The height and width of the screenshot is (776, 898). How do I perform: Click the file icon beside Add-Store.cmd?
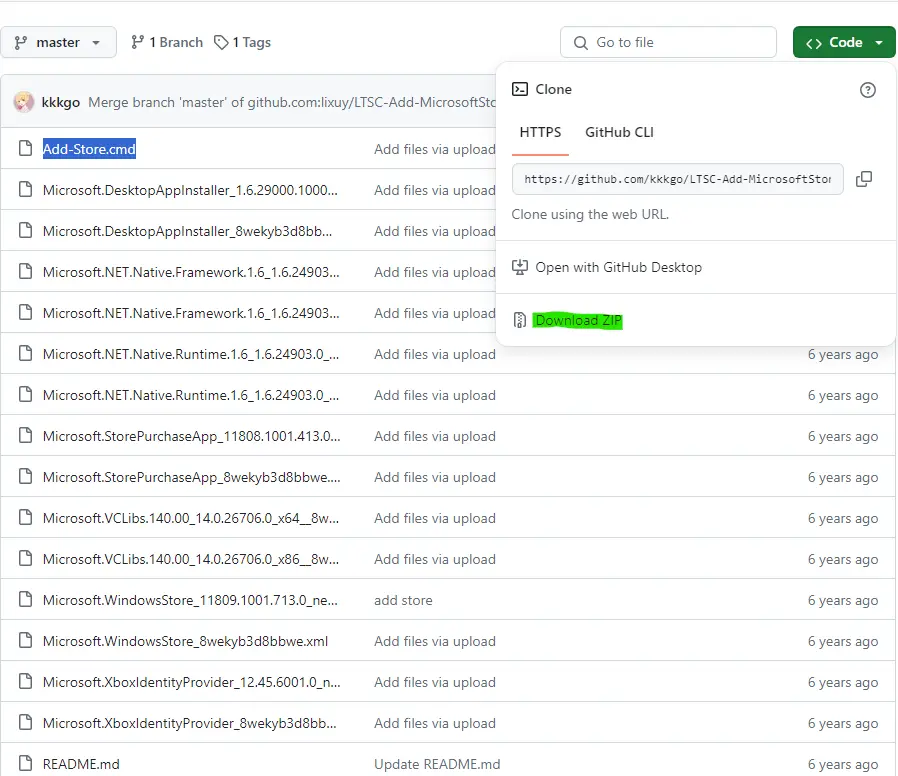25,148
